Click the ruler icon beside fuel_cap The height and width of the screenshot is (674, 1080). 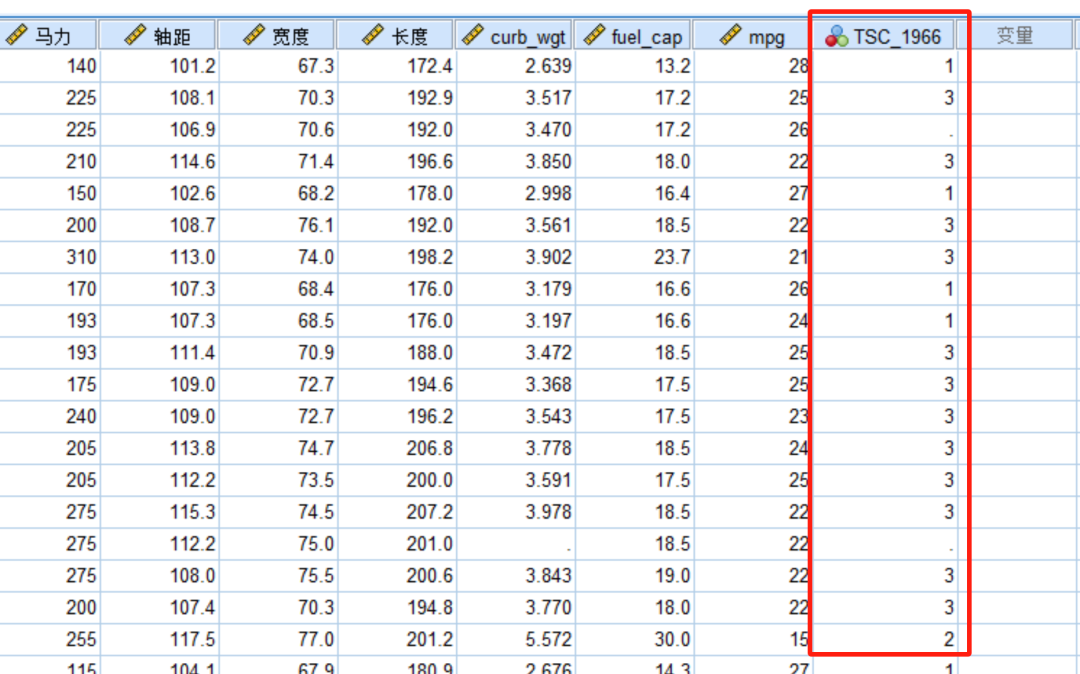(594, 37)
